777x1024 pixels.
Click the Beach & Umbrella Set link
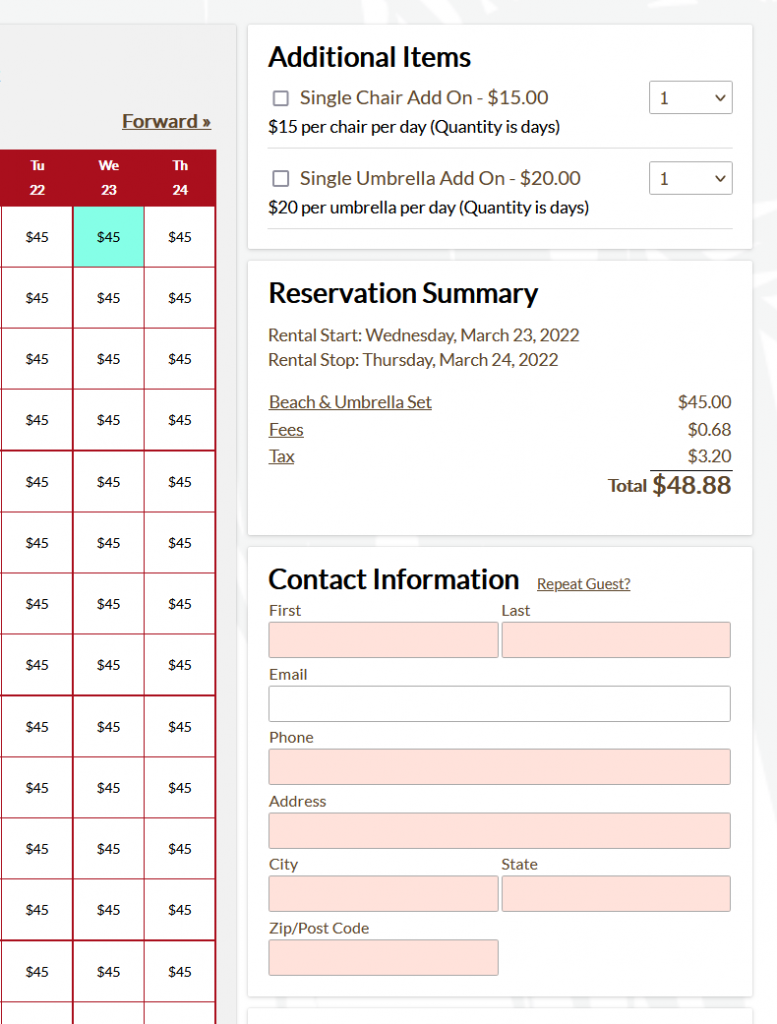point(350,402)
